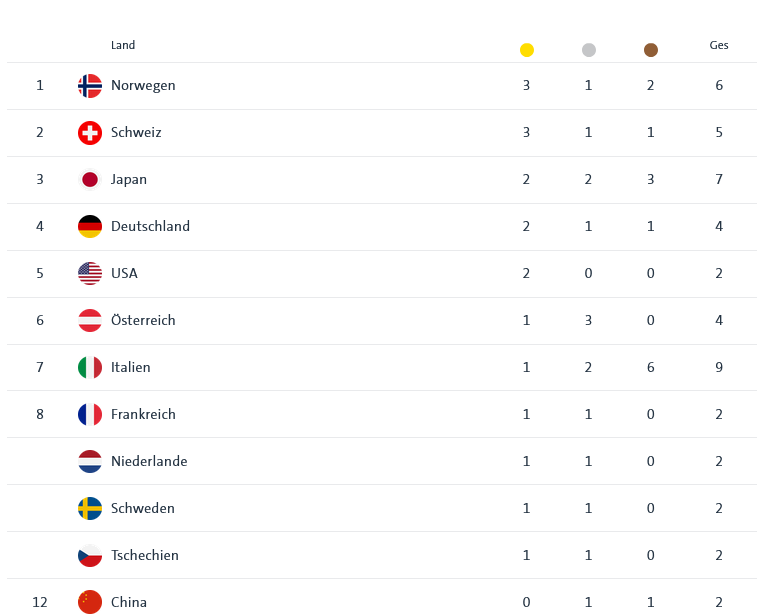Screen dimensions: 783x615
Task: Select Italien's total medal count 9
Action: tap(719, 368)
